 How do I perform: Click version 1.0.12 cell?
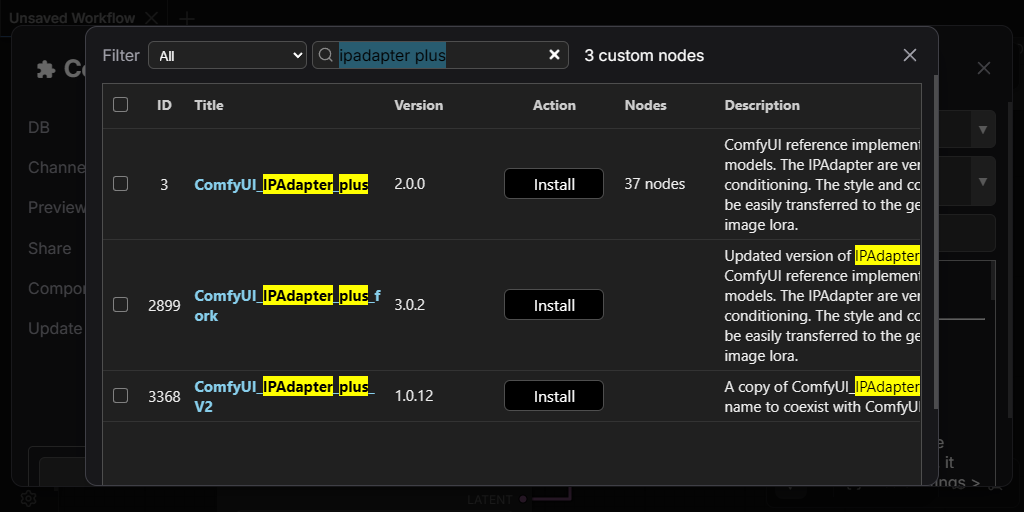[x=414, y=396]
